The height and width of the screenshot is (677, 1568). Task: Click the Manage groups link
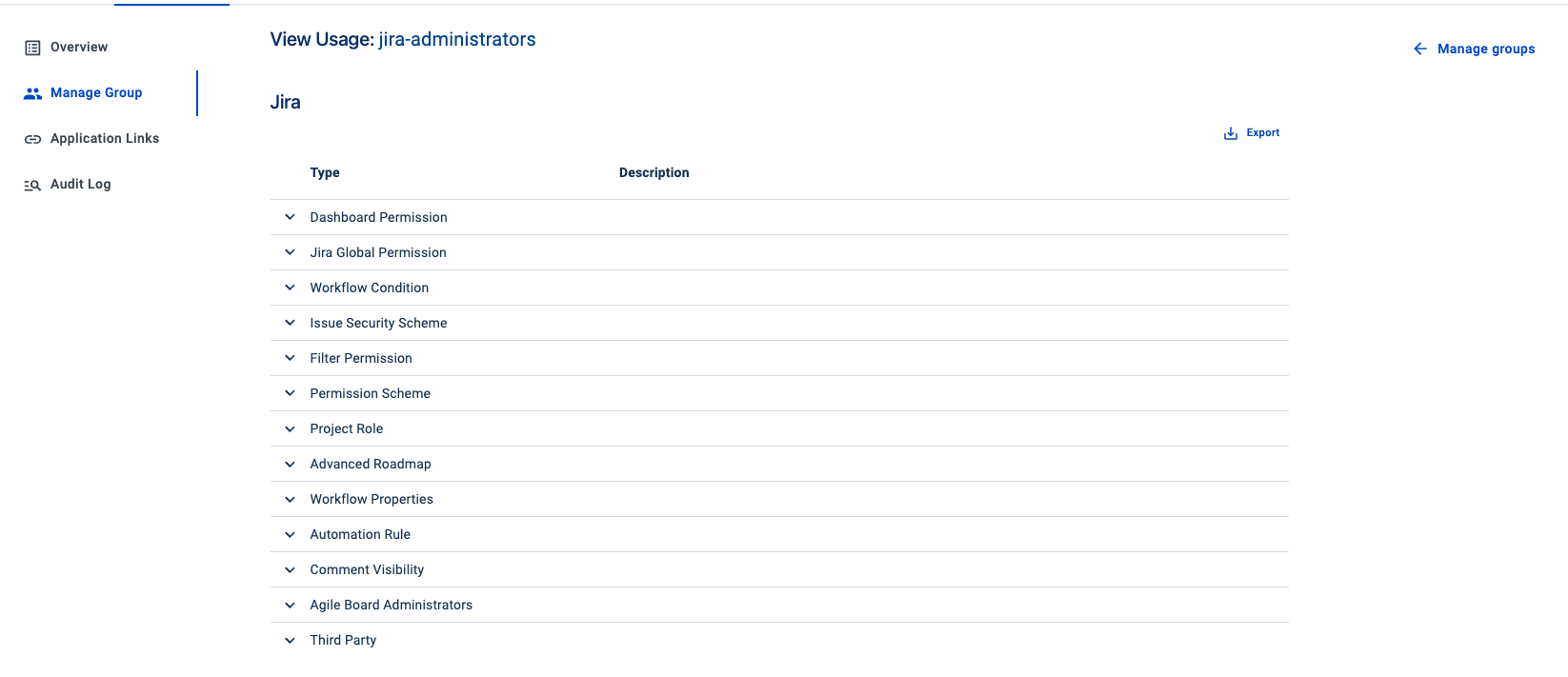click(x=1486, y=49)
